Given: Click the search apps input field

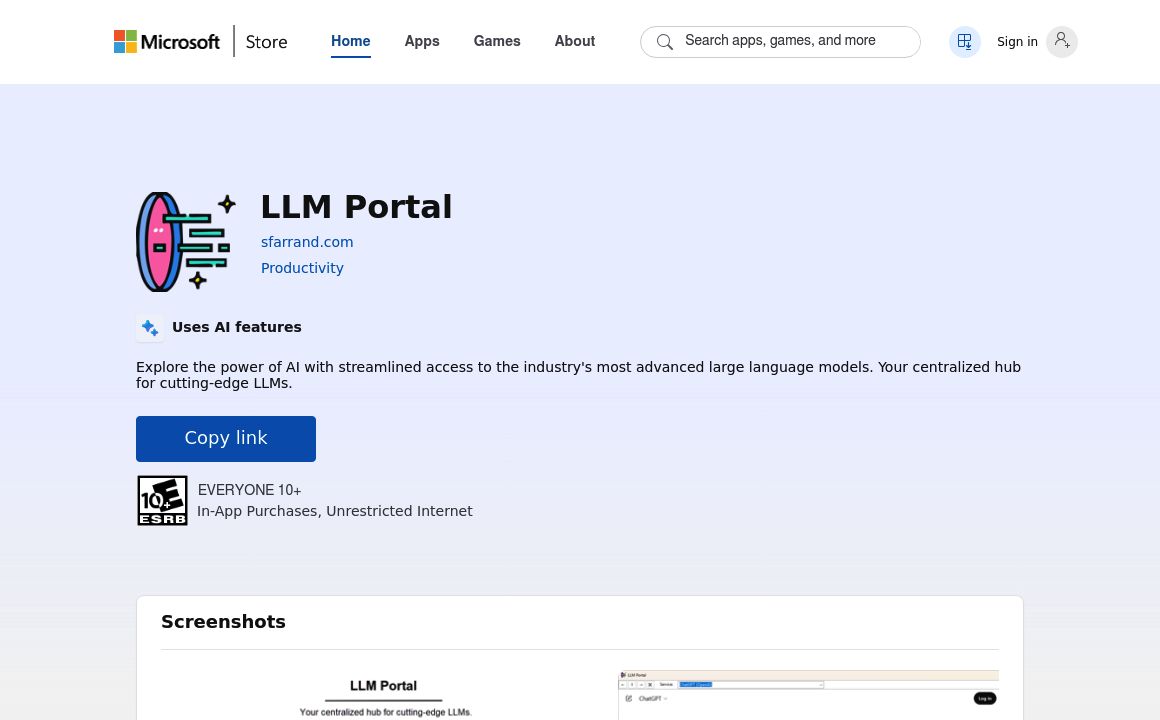Looking at the screenshot, I should click(790, 41).
